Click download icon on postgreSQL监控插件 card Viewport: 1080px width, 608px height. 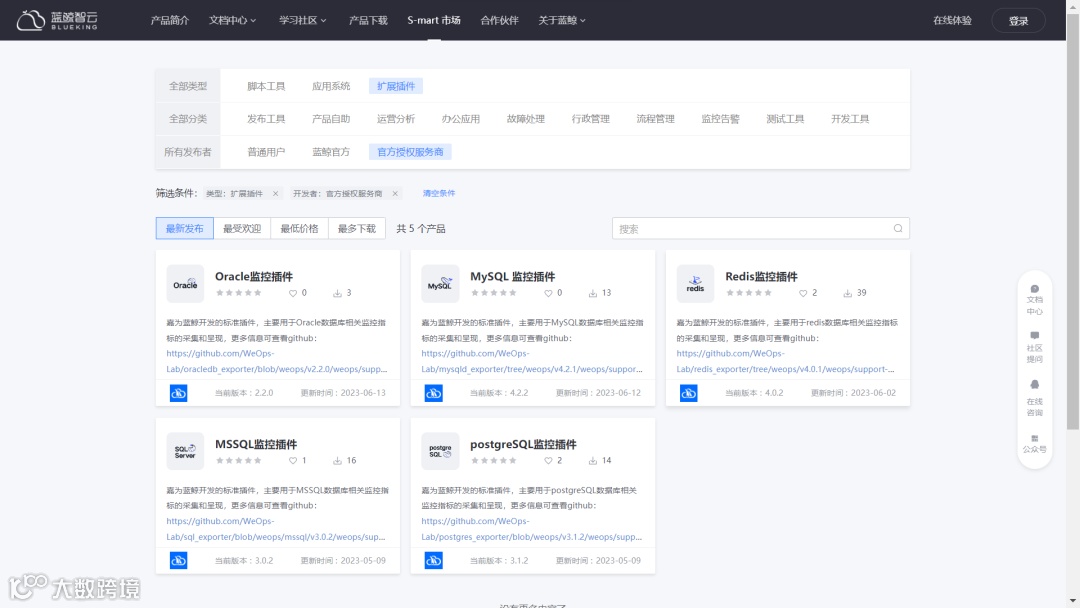592,461
